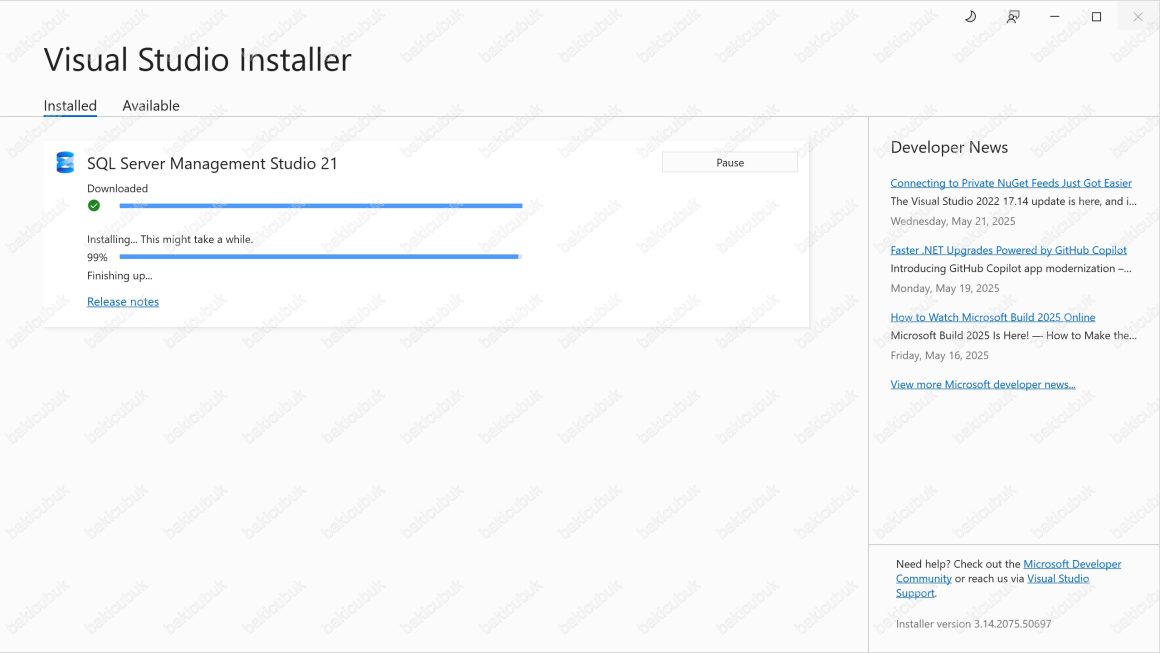Click the SQL Server Management Studio product icon
Screen dimensions: 1160x653
65,162
